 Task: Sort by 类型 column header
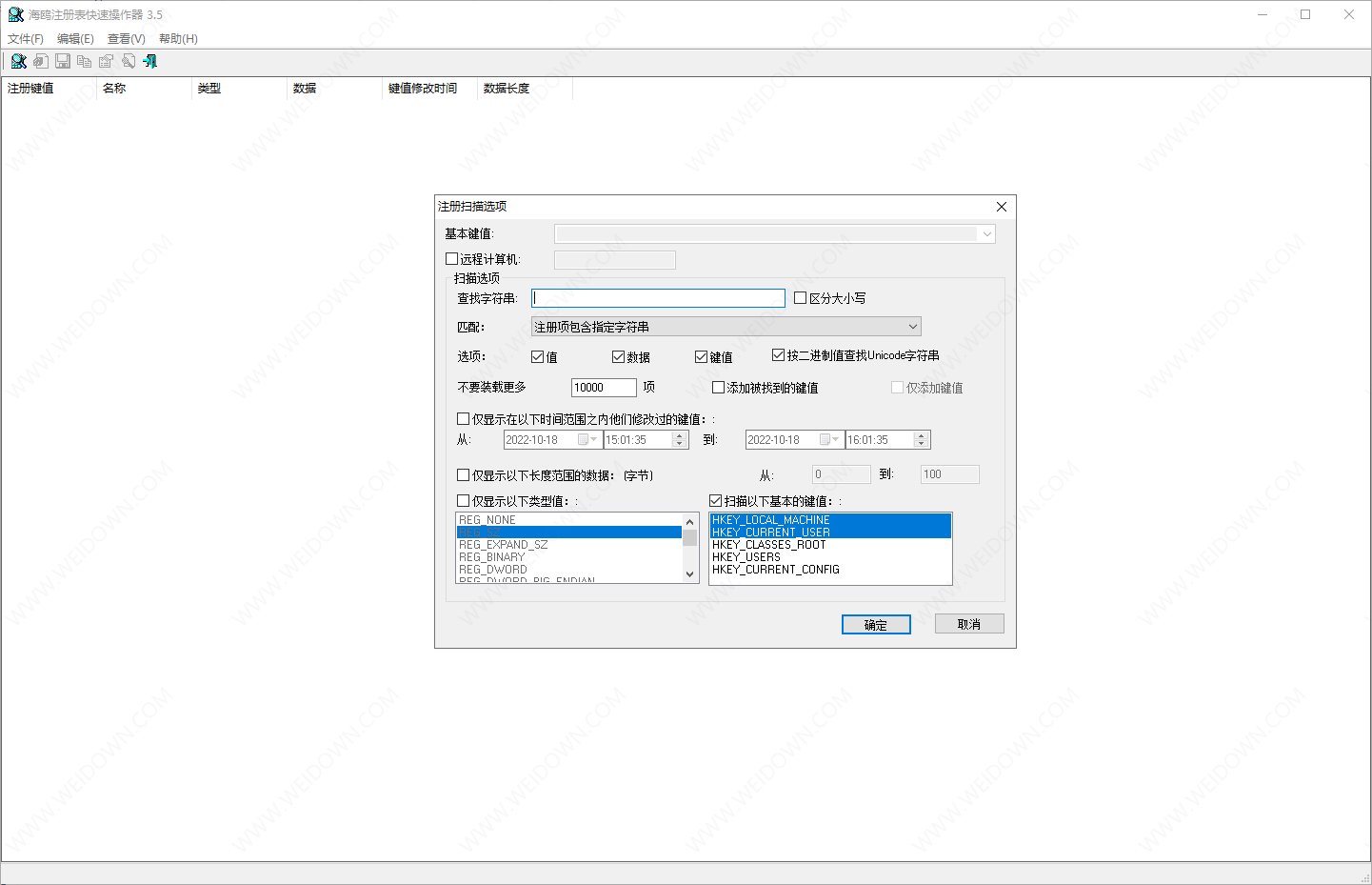click(239, 88)
